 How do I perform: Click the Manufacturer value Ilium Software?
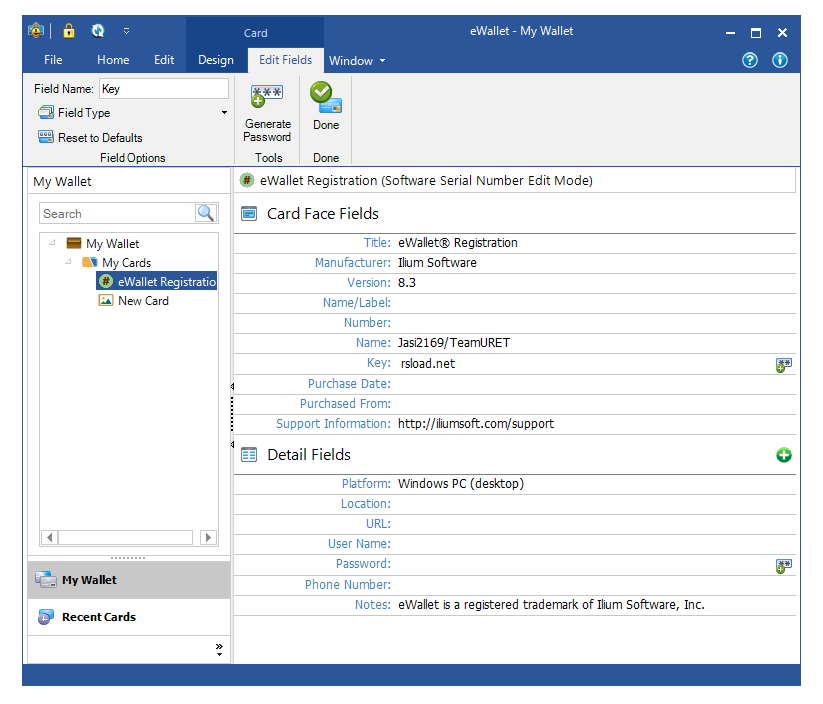pyautogui.click(x=437, y=262)
